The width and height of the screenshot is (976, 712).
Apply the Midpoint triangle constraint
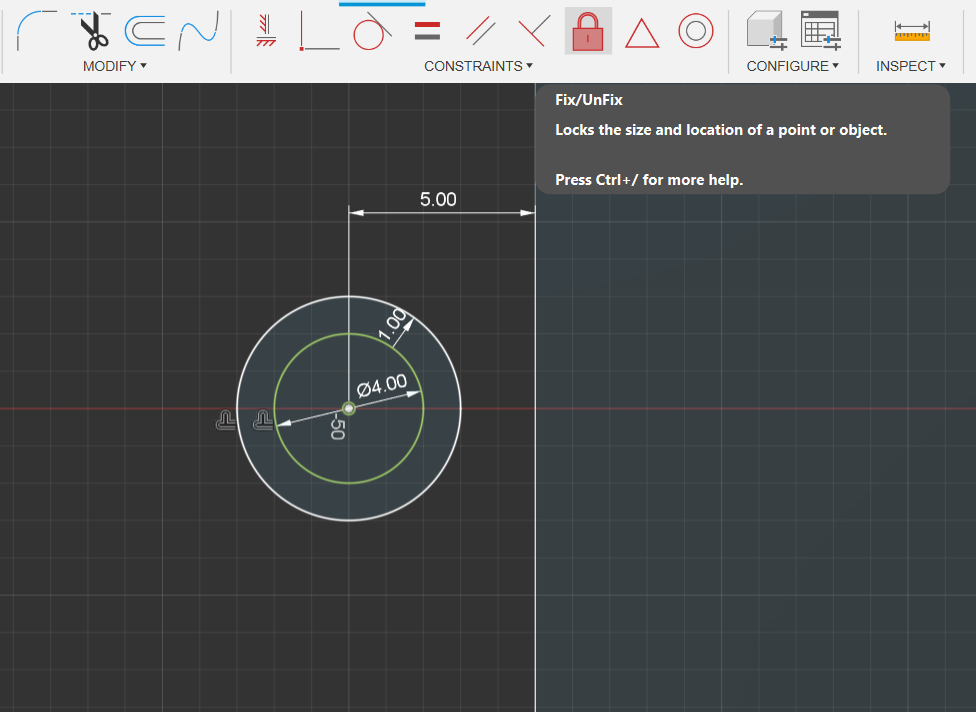(642, 33)
